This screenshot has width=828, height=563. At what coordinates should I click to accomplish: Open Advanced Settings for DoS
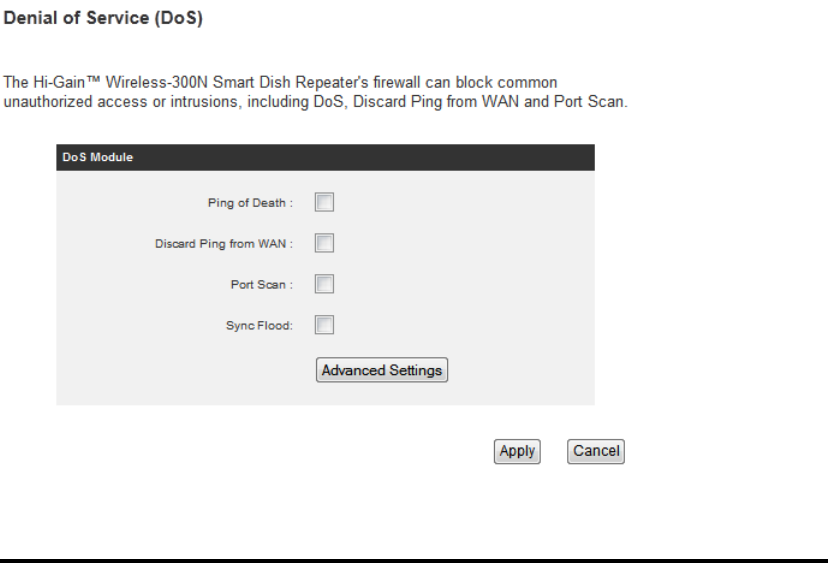click(x=382, y=370)
